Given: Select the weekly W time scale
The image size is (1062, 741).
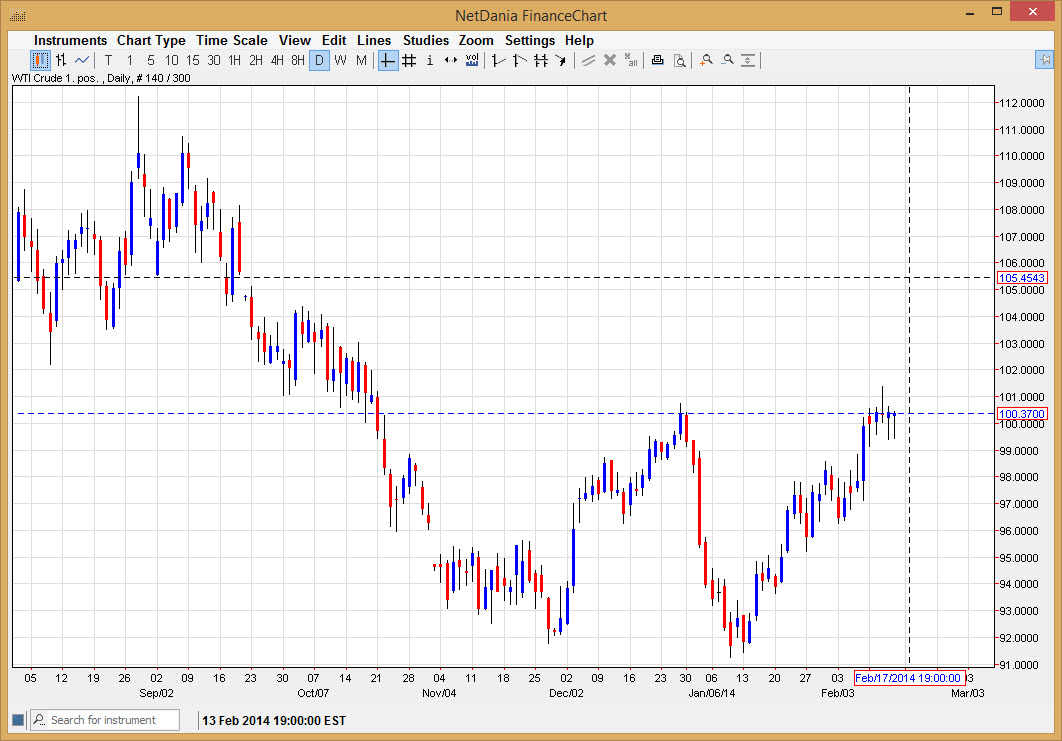Looking at the screenshot, I should [x=340, y=60].
